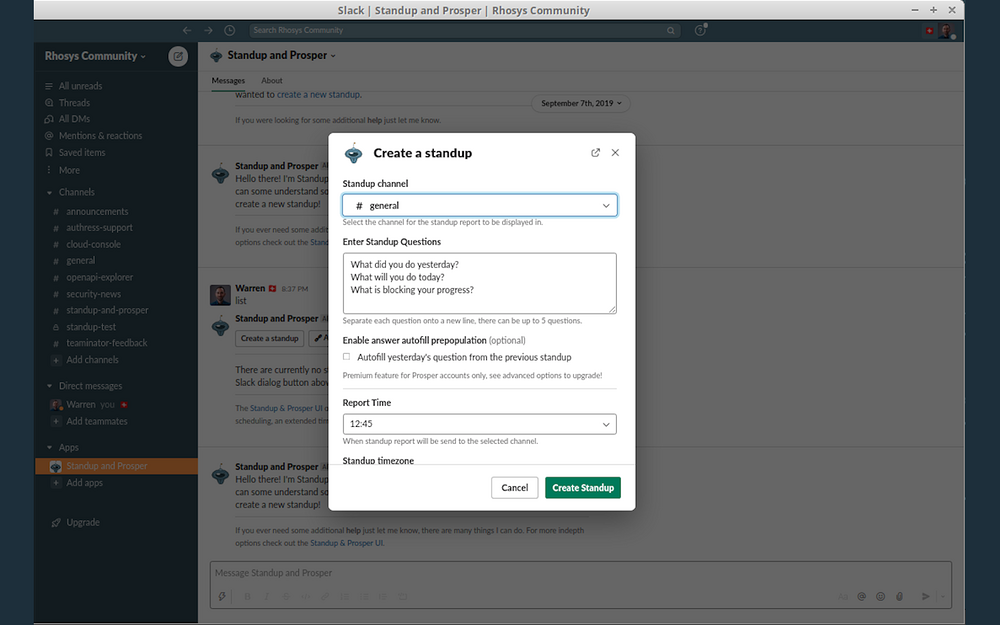Open the dialog in a new window
Image resolution: width=1000 pixels, height=625 pixels.
coord(595,152)
